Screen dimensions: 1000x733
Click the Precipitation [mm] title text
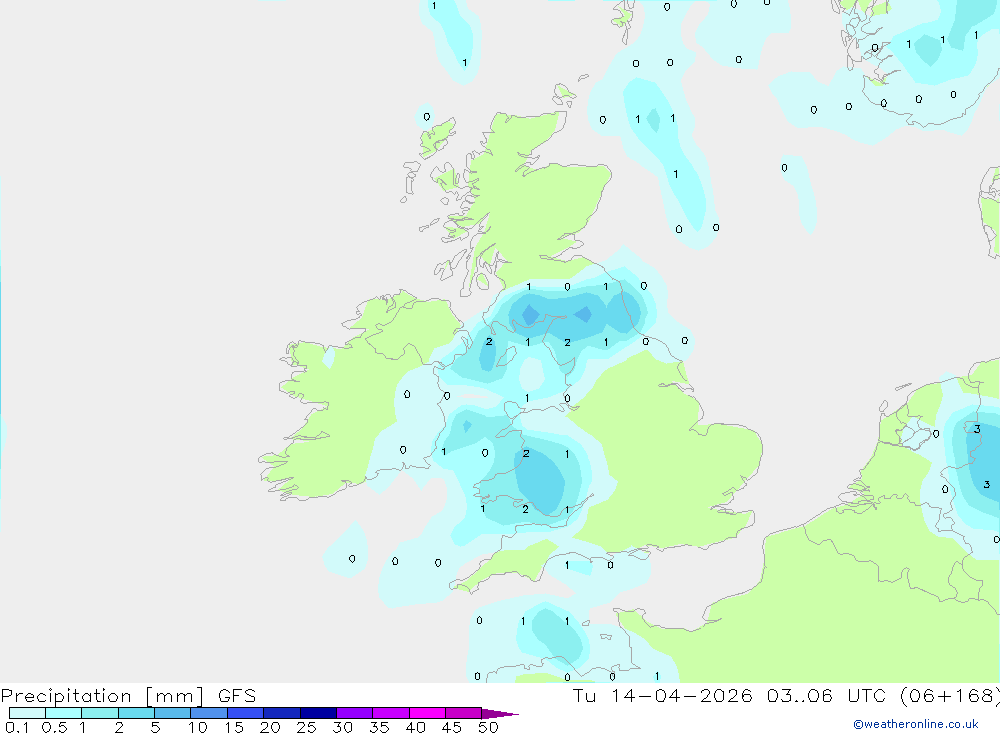[x=102, y=696]
